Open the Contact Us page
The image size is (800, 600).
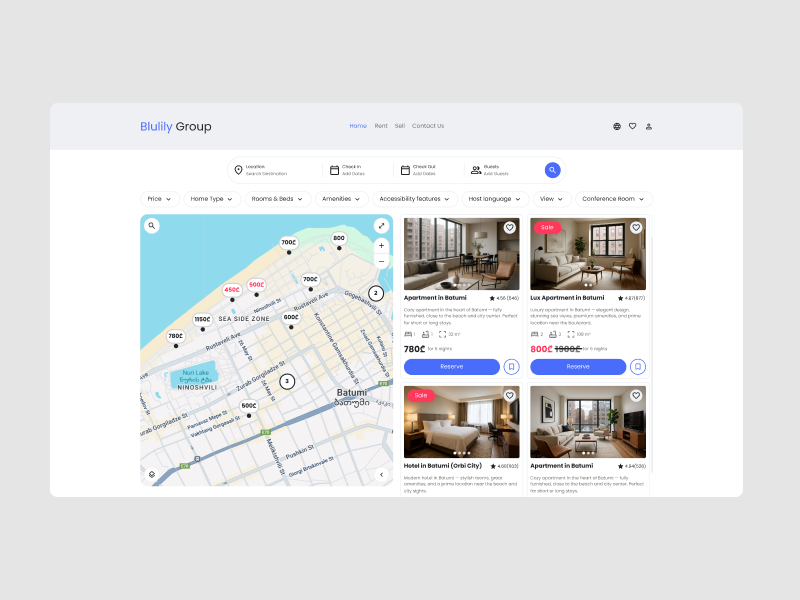click(428, 126)
